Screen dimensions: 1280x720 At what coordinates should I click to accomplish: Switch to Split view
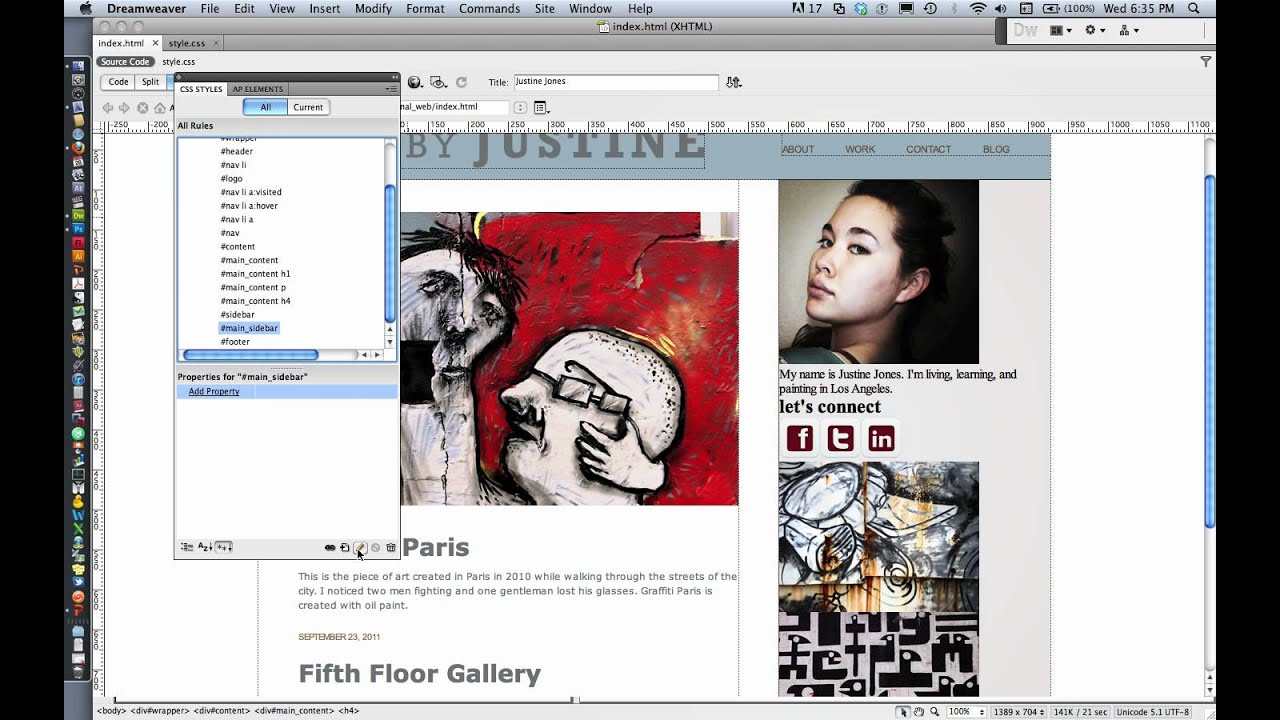click(x=150, y=82)
